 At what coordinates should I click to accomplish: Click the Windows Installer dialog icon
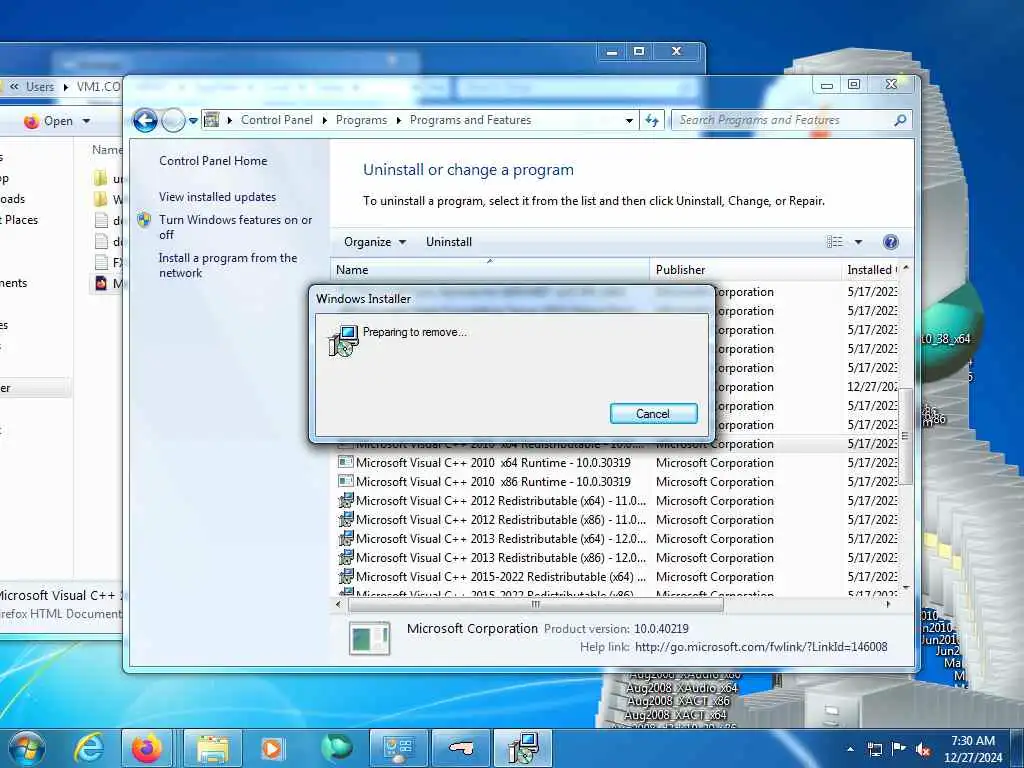click(x=344, y=340)
